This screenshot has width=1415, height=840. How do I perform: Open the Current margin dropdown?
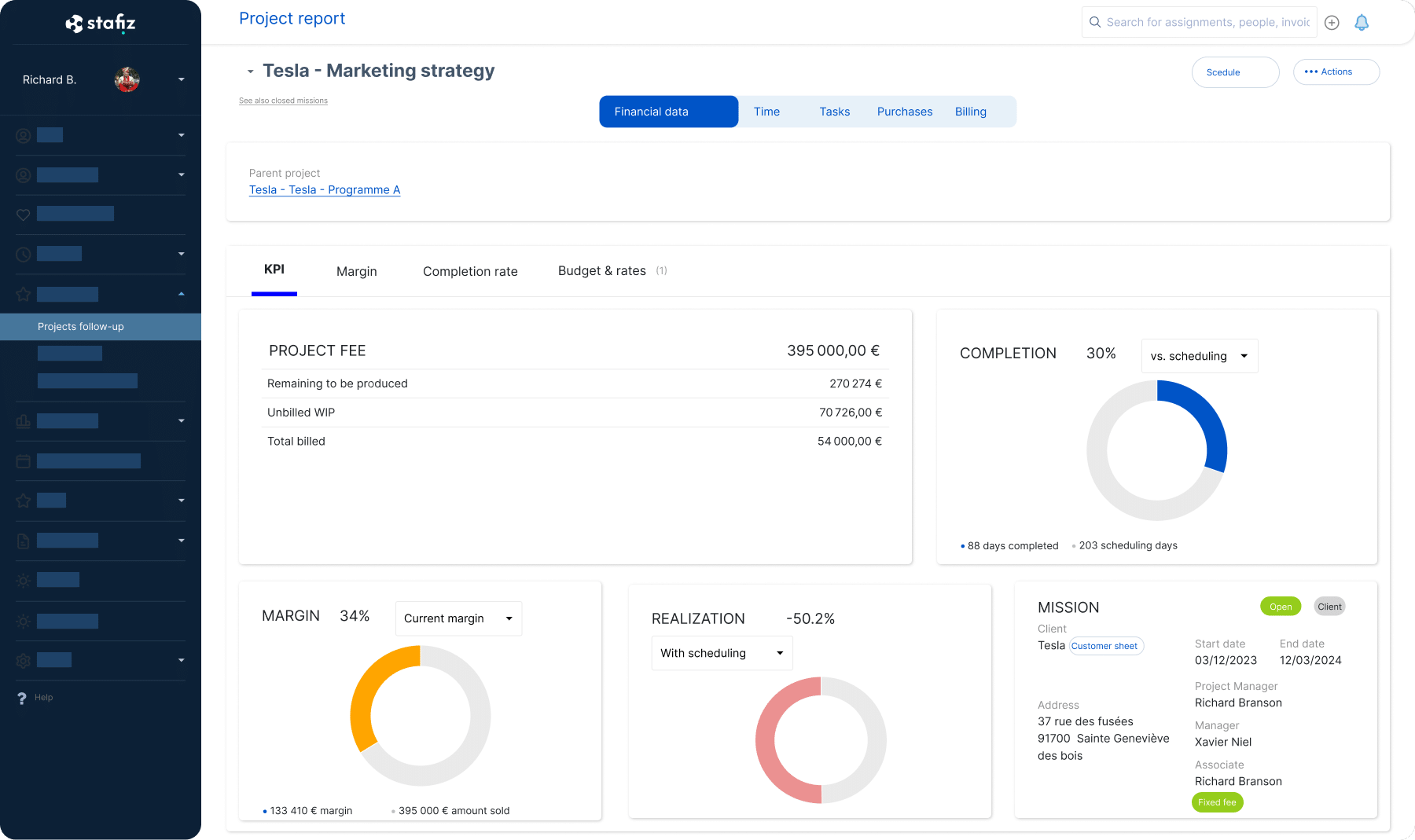click(x=458, y=618)
